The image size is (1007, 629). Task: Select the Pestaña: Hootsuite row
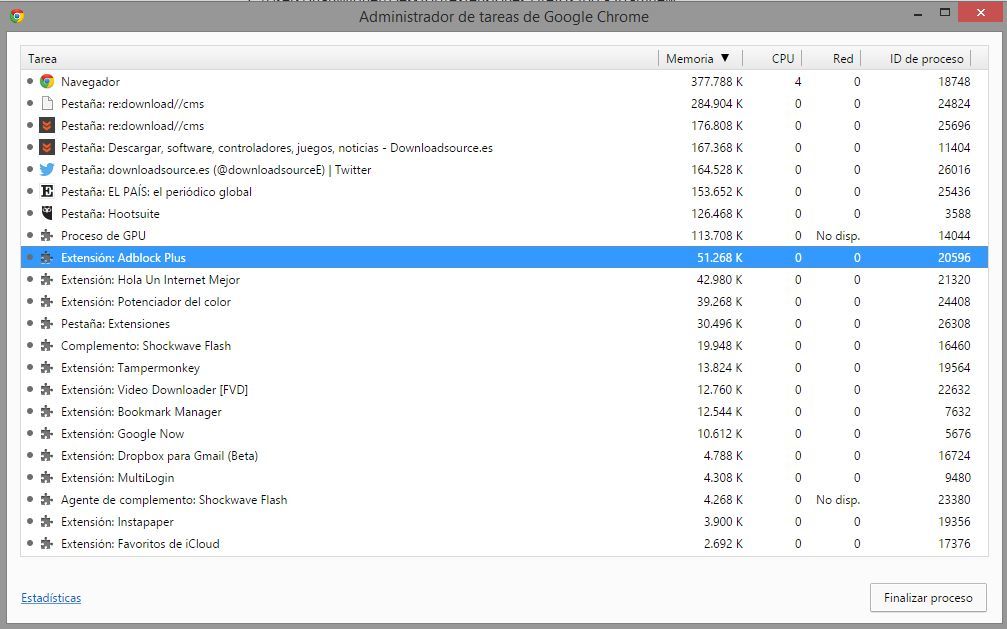click(504, 213)
